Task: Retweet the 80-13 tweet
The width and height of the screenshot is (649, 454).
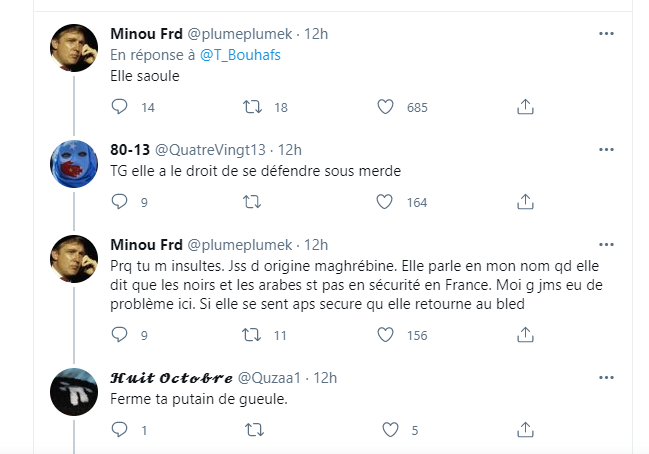Action: coord(253,202)
